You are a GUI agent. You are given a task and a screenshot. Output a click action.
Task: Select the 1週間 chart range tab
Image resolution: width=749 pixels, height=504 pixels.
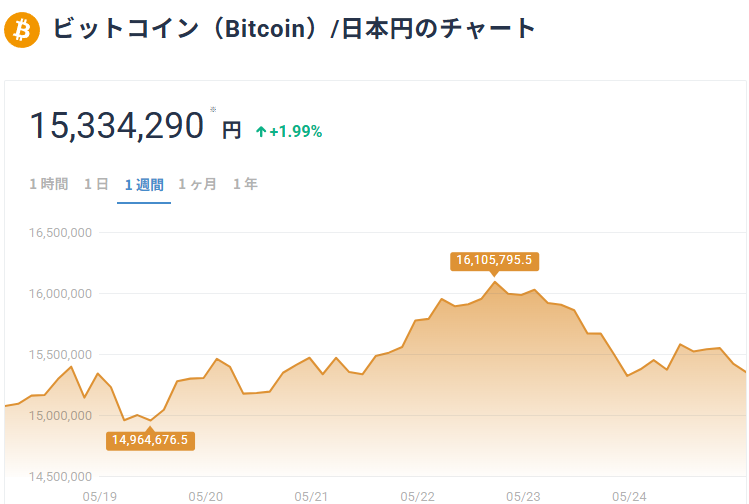pyautogui.click(x=144, y=184)
